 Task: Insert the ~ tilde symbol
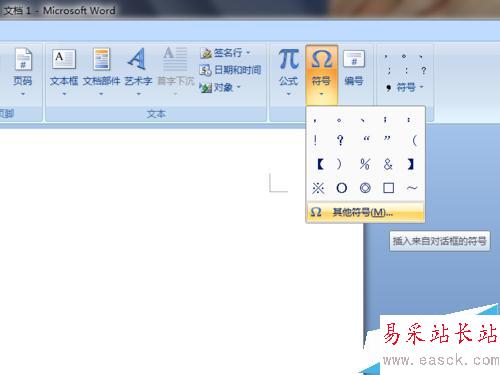[x=412, y=188]
